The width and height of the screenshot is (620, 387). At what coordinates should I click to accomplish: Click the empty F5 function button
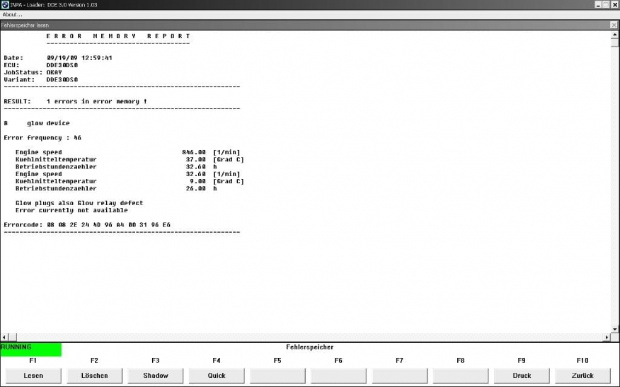pyautogui.click(x=278, y=376)
